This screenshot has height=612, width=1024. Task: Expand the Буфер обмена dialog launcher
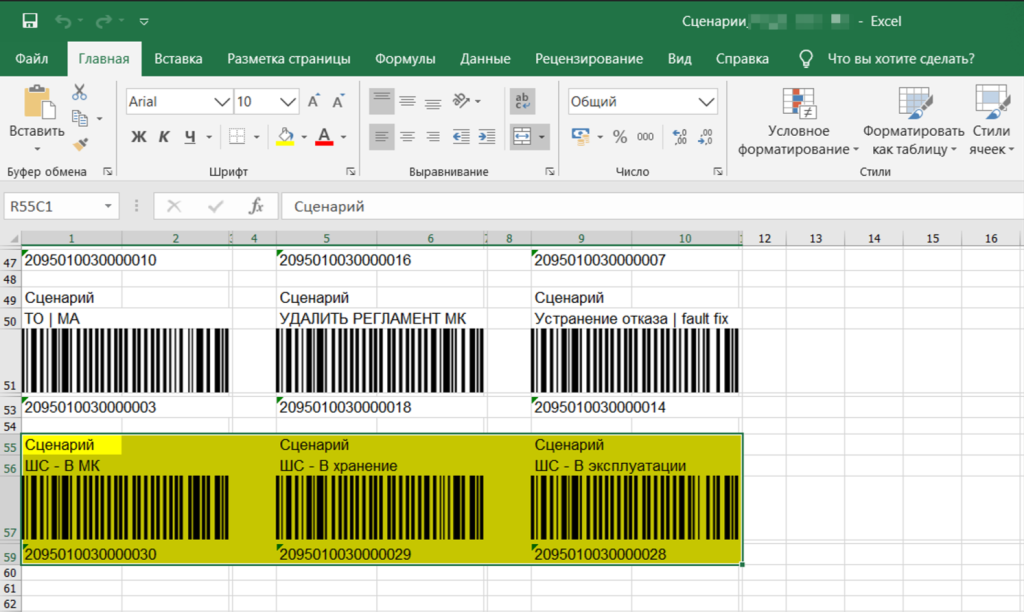107,172
